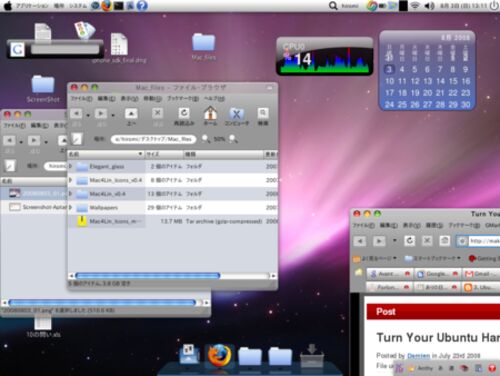This screenshot has height=376, width=500.
Task: Go forward in the Mac_files file browser
Action: coord(101,114)
